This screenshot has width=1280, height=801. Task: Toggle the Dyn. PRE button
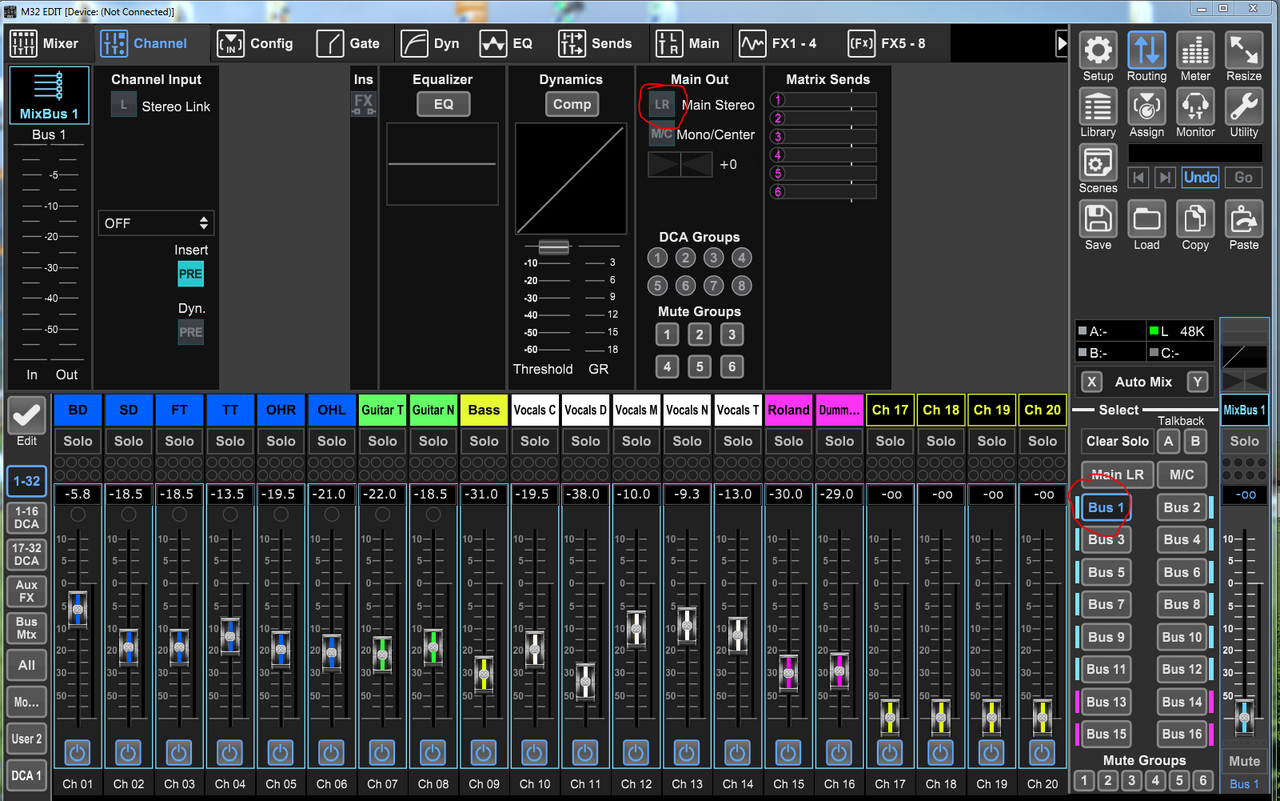coord(190,331)
